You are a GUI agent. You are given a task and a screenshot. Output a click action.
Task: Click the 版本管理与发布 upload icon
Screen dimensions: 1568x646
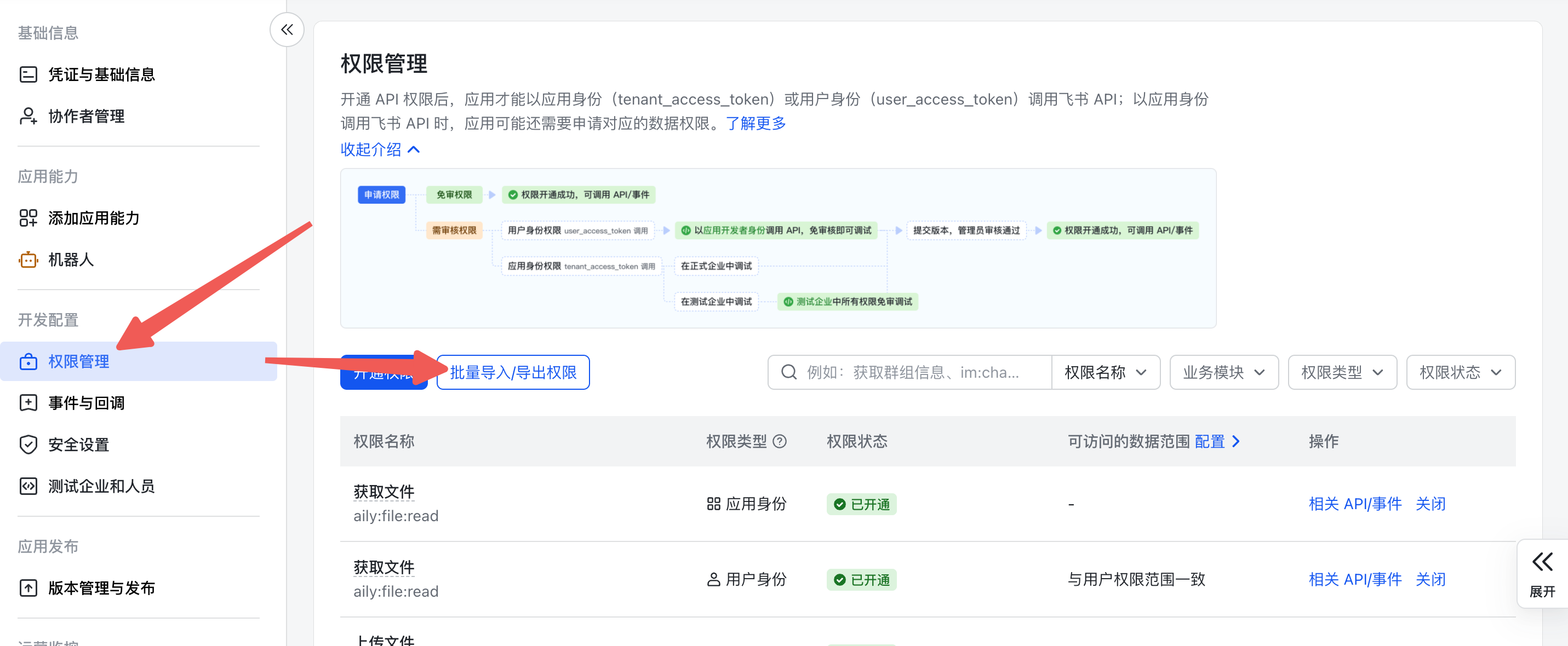click(x=28, y=588)
